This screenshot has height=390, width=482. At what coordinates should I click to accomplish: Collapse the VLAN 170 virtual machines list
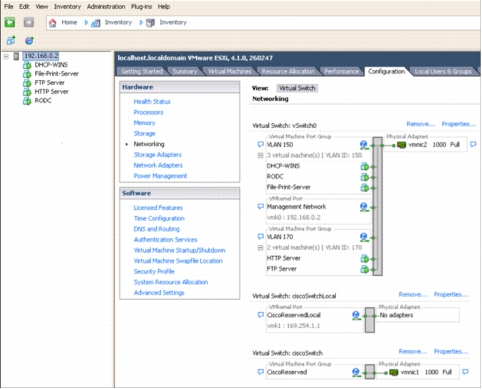tap(261, 248)
